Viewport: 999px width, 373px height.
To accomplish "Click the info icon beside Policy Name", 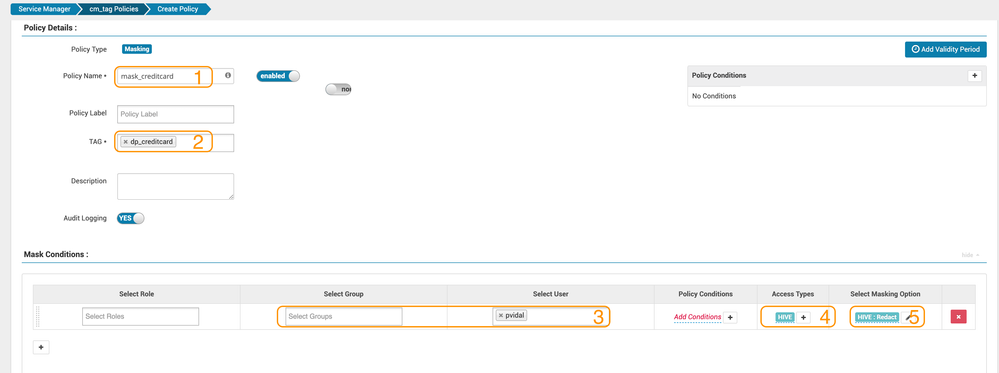I will (228, 75).
